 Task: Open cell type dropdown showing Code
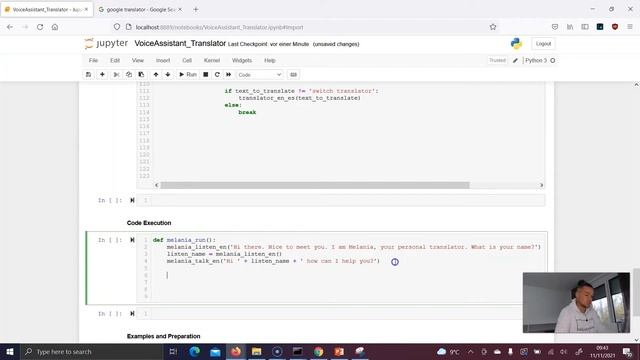coord(260,75)
